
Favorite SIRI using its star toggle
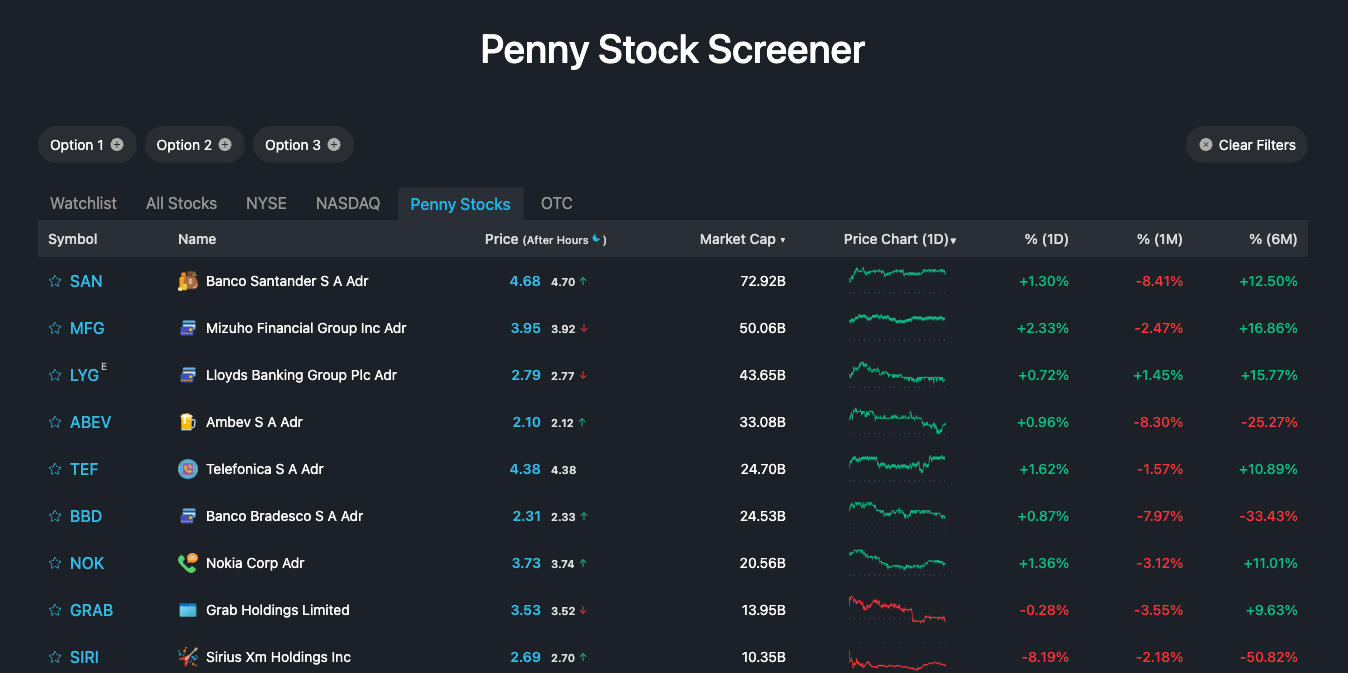click(54, 656)
